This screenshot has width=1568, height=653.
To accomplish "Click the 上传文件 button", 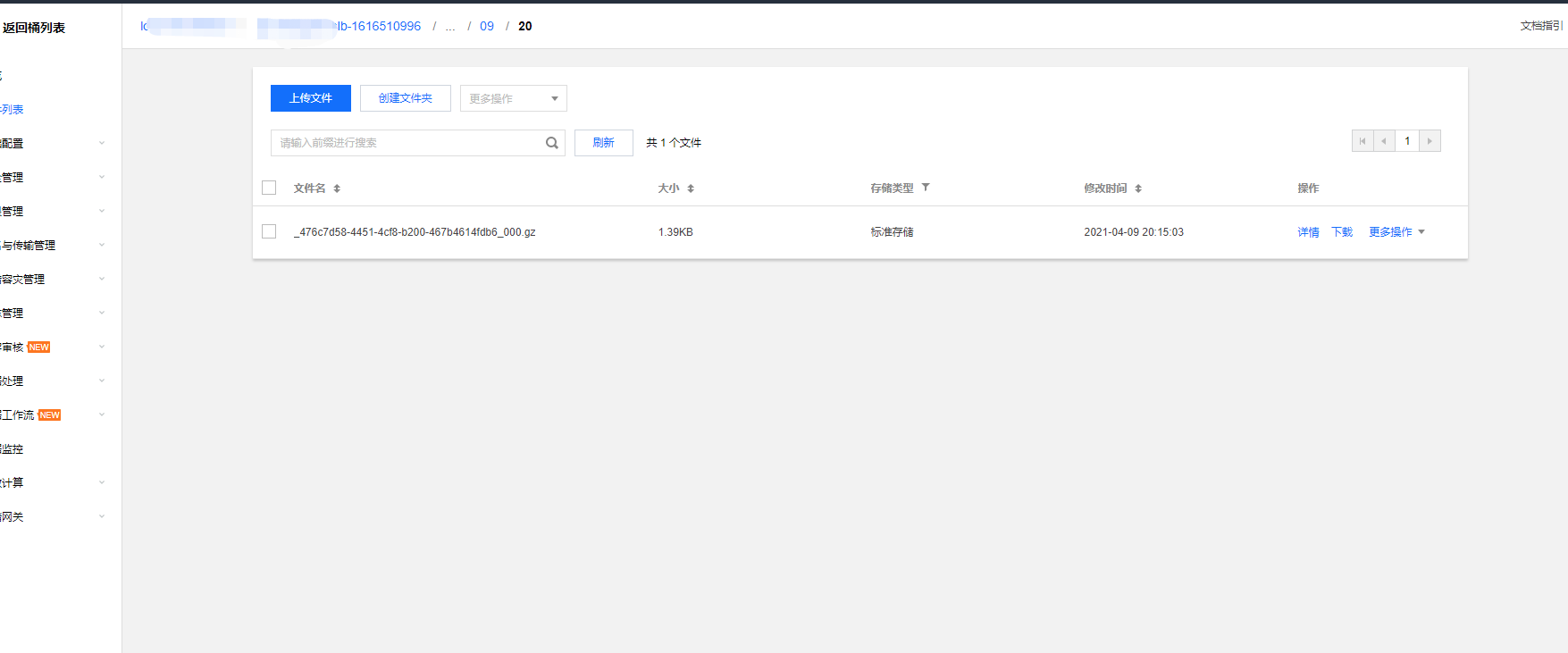I will (x=311, y=98).
